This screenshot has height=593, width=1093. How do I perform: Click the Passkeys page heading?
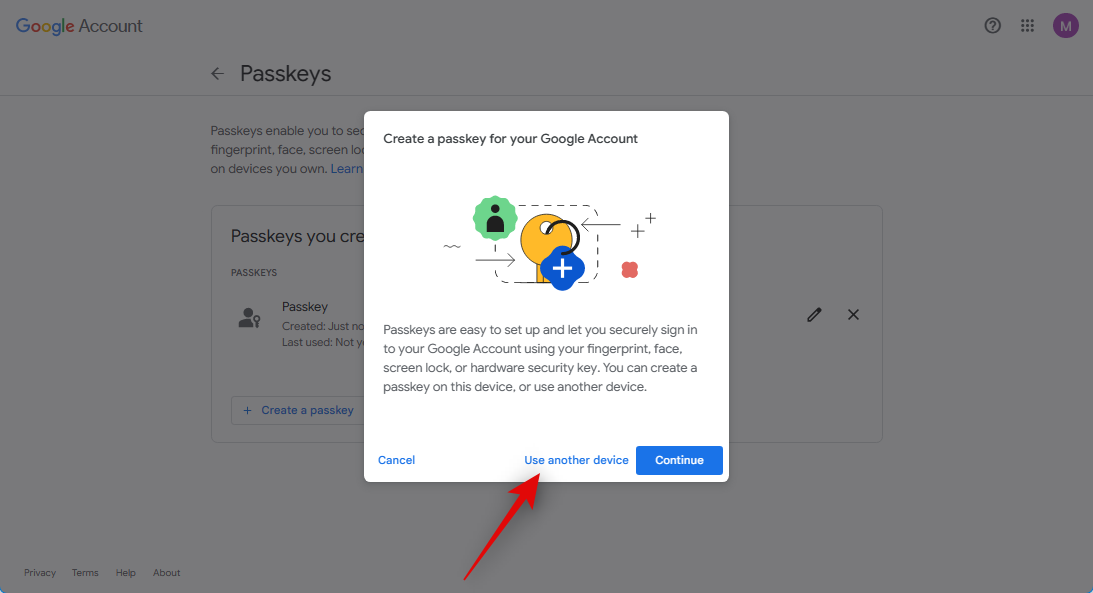click(x=286, y=73)
